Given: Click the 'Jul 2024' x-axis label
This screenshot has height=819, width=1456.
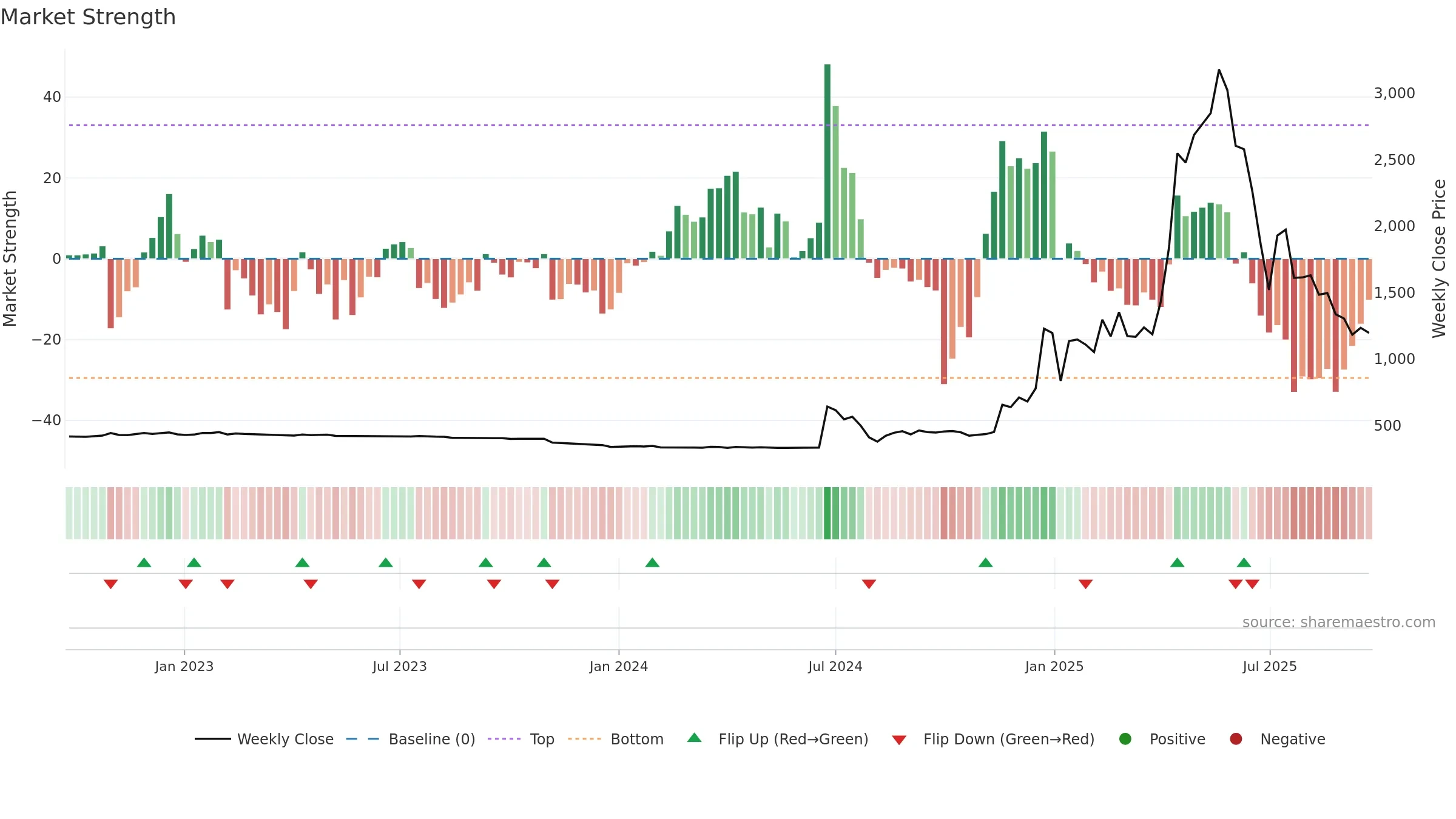Looking at the screenshot, I should [x=835, y=666].
